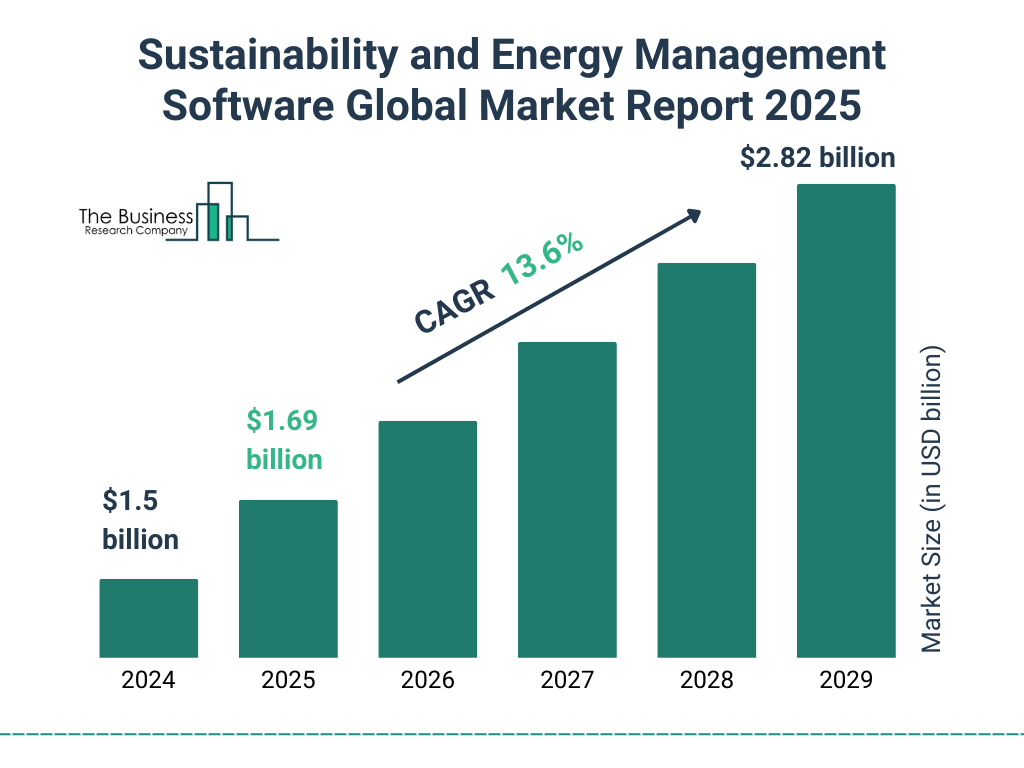Click the '2028' axis year label

(x=707, y=680)
